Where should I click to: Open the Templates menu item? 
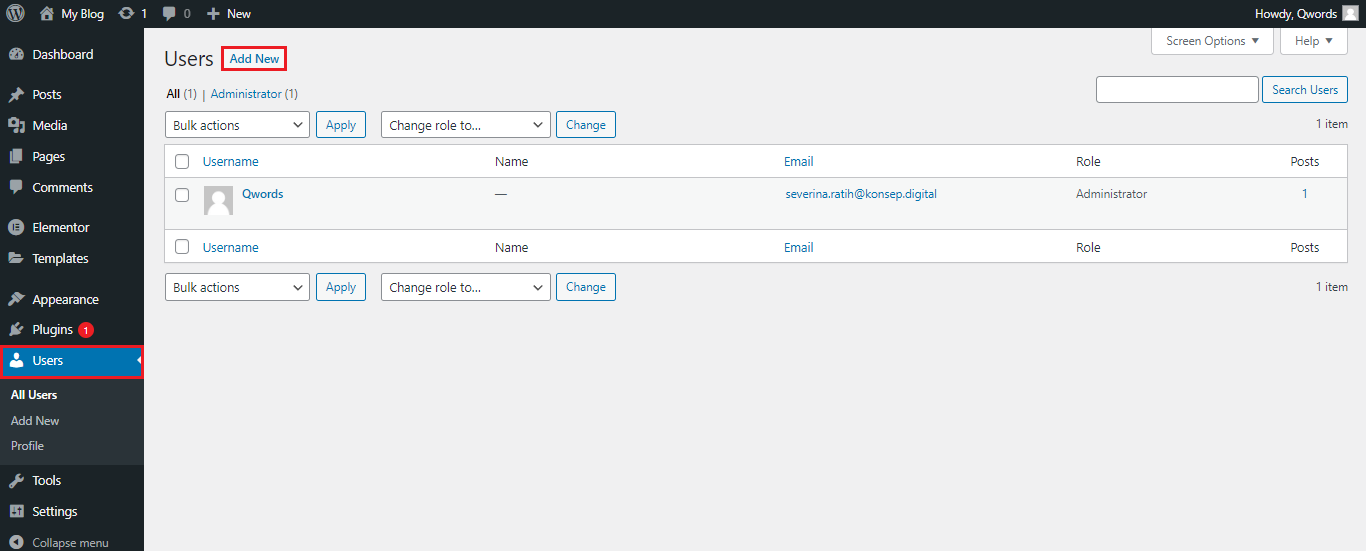[x=72, y=258]
